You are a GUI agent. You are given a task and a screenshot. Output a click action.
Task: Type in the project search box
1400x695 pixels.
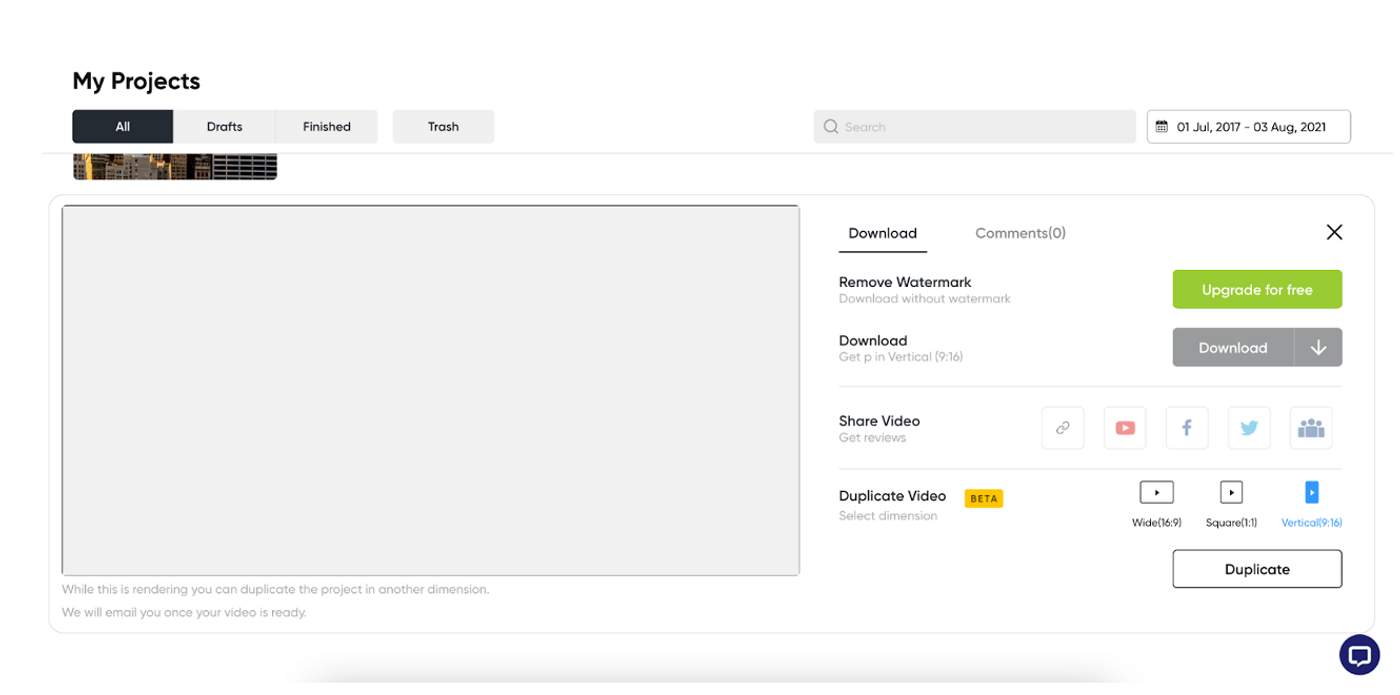pos(975,126)
